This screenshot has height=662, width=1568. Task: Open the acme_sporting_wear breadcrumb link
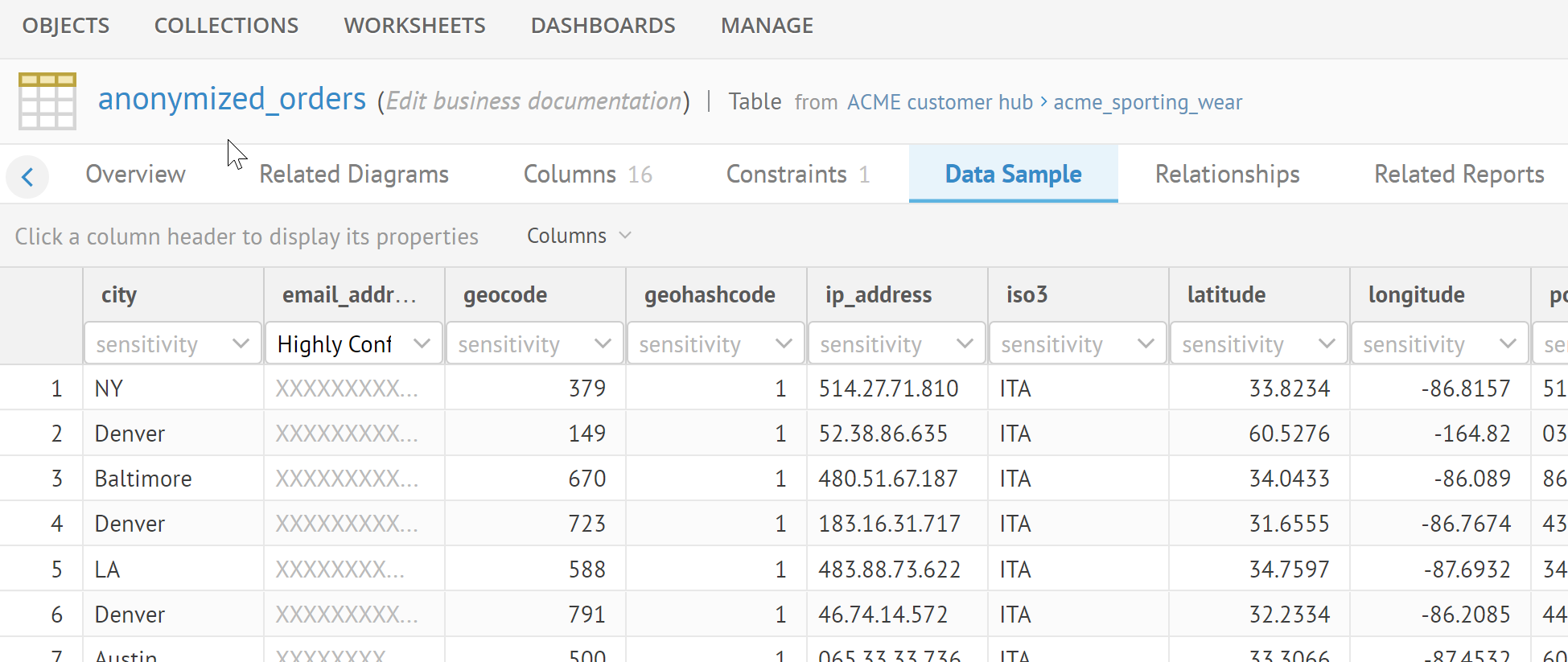(x=1147, y=103)
